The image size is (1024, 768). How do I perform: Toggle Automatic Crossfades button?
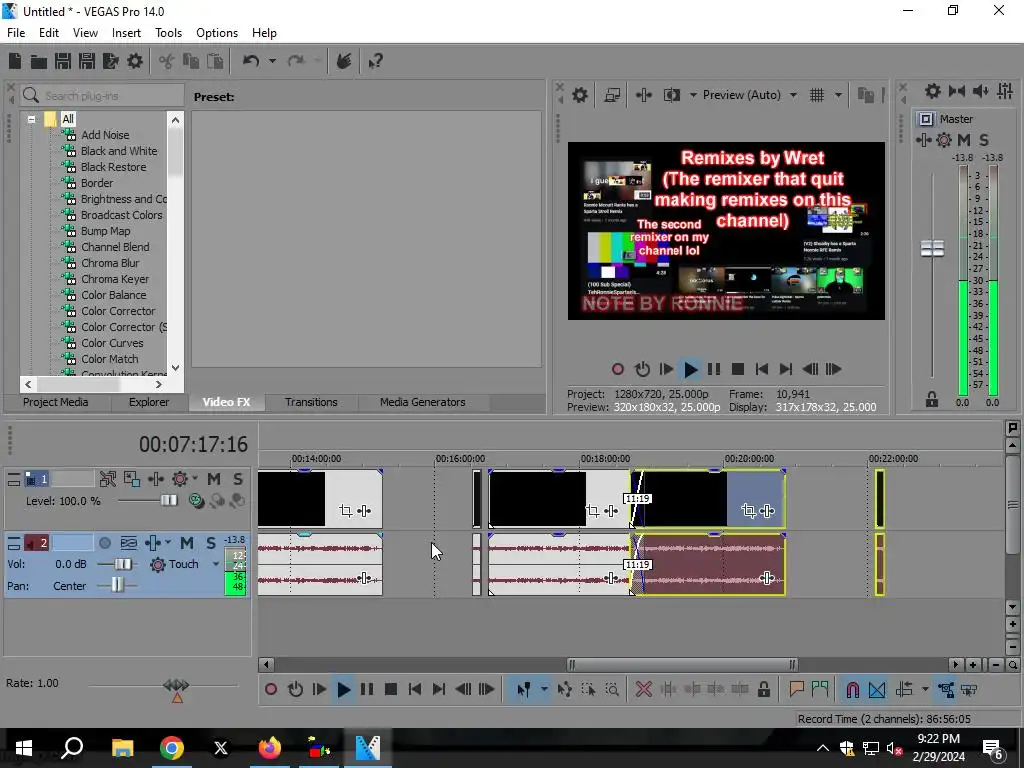click(x=877, y=690)
